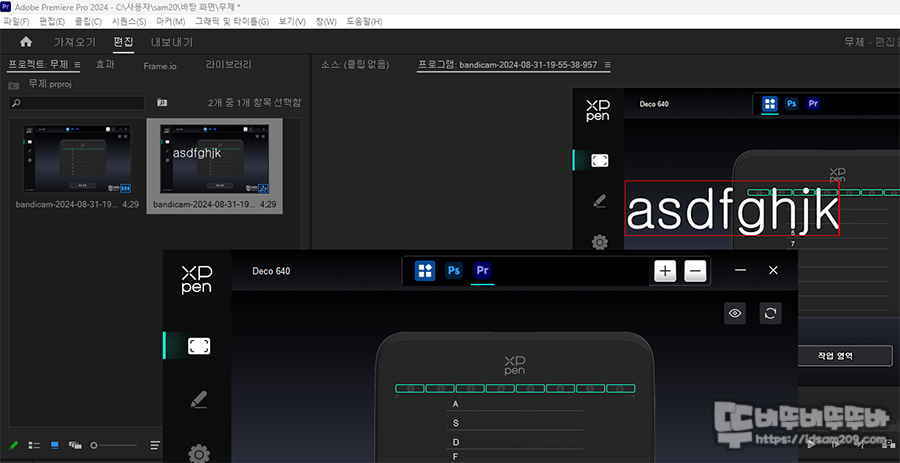Viewport: 900px width, 463px height.
Task: Add an application with the XP-Pen plus button
Action: click(665, 271)
